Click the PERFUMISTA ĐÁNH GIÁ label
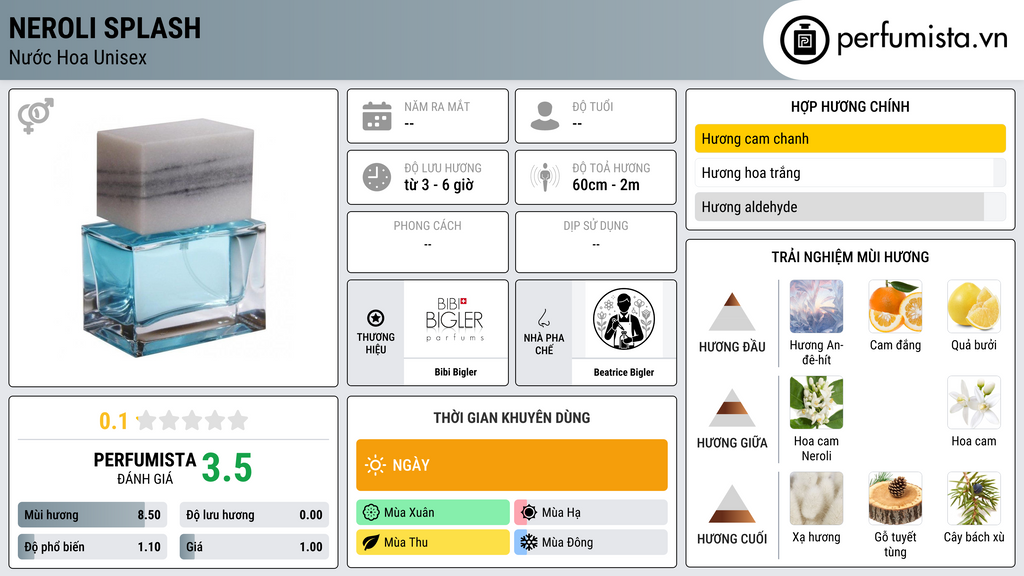Screen dimensions: 1024x576 tap(145, 468)
